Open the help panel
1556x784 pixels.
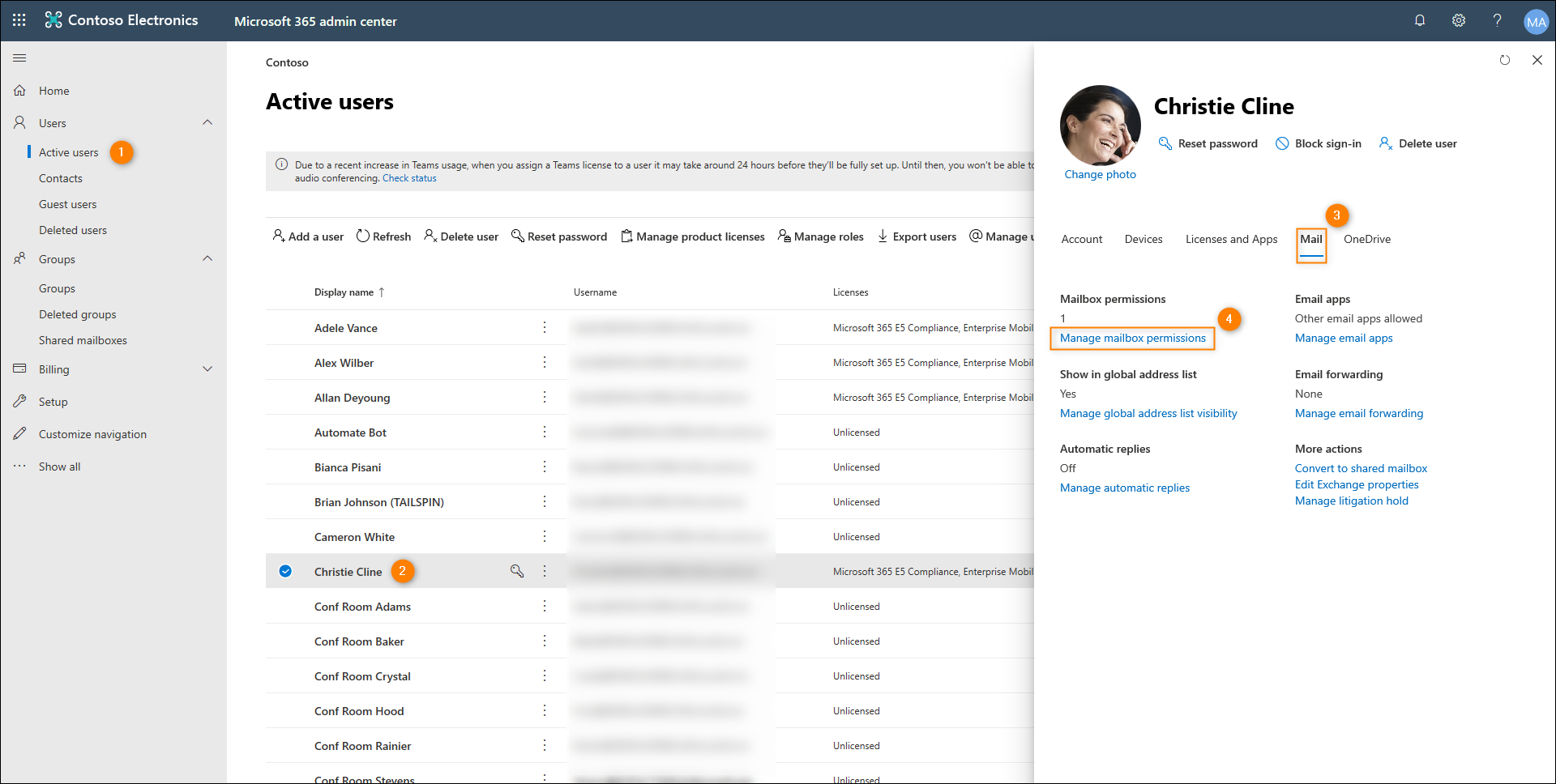[1498, 20]
